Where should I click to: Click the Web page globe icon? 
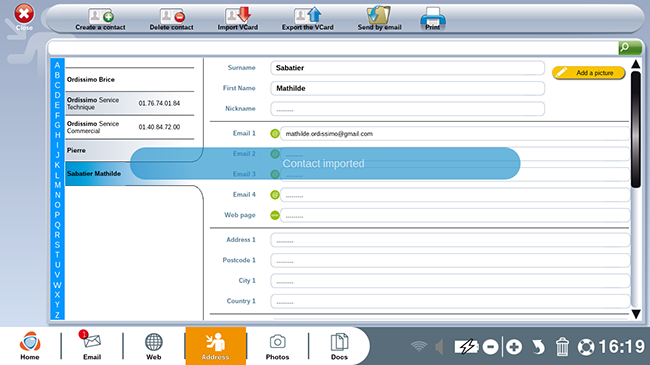tap(275, 215)
